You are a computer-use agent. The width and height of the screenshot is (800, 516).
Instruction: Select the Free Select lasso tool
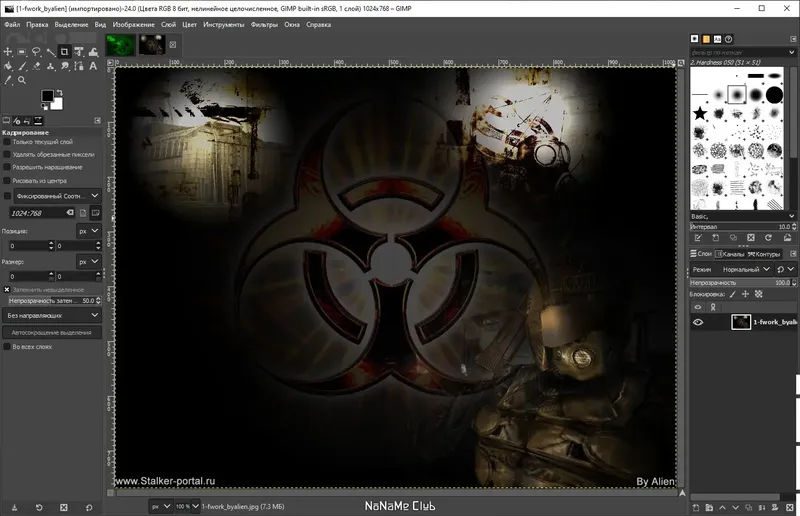[x=36, y=52]
